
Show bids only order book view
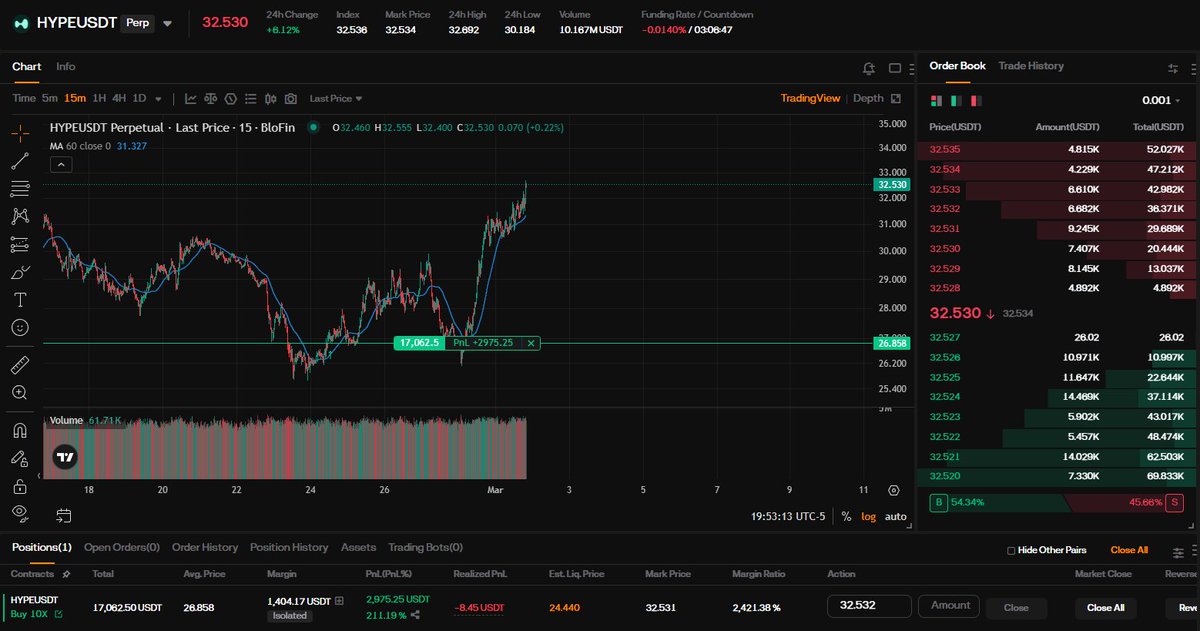point(956,101)
